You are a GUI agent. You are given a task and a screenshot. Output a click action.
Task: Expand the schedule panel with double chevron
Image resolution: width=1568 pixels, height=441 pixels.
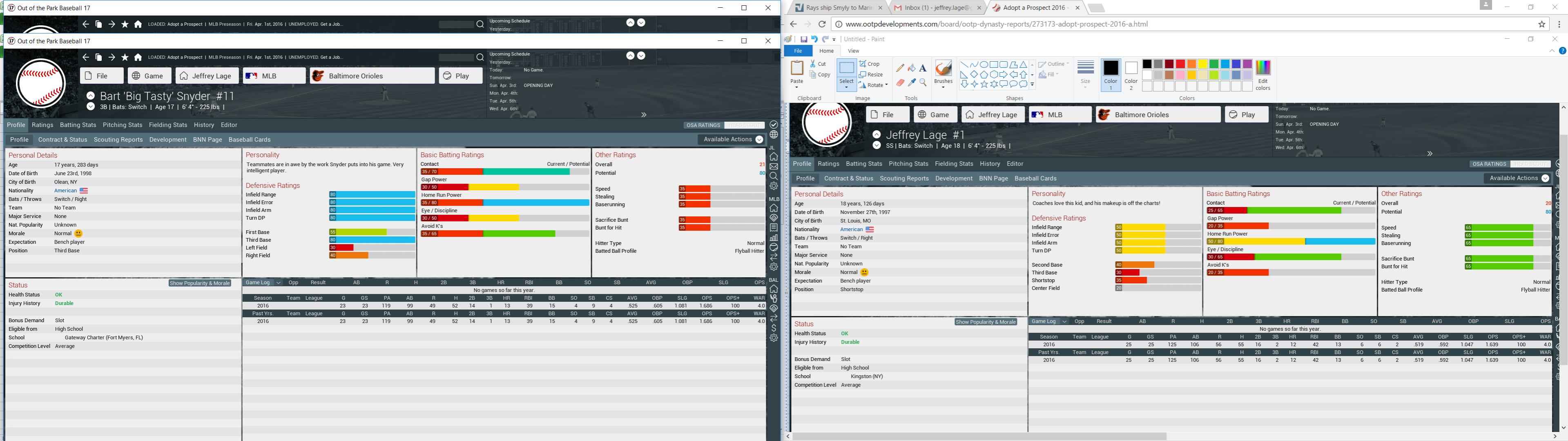pyautogui.click(x=643, y=114)
